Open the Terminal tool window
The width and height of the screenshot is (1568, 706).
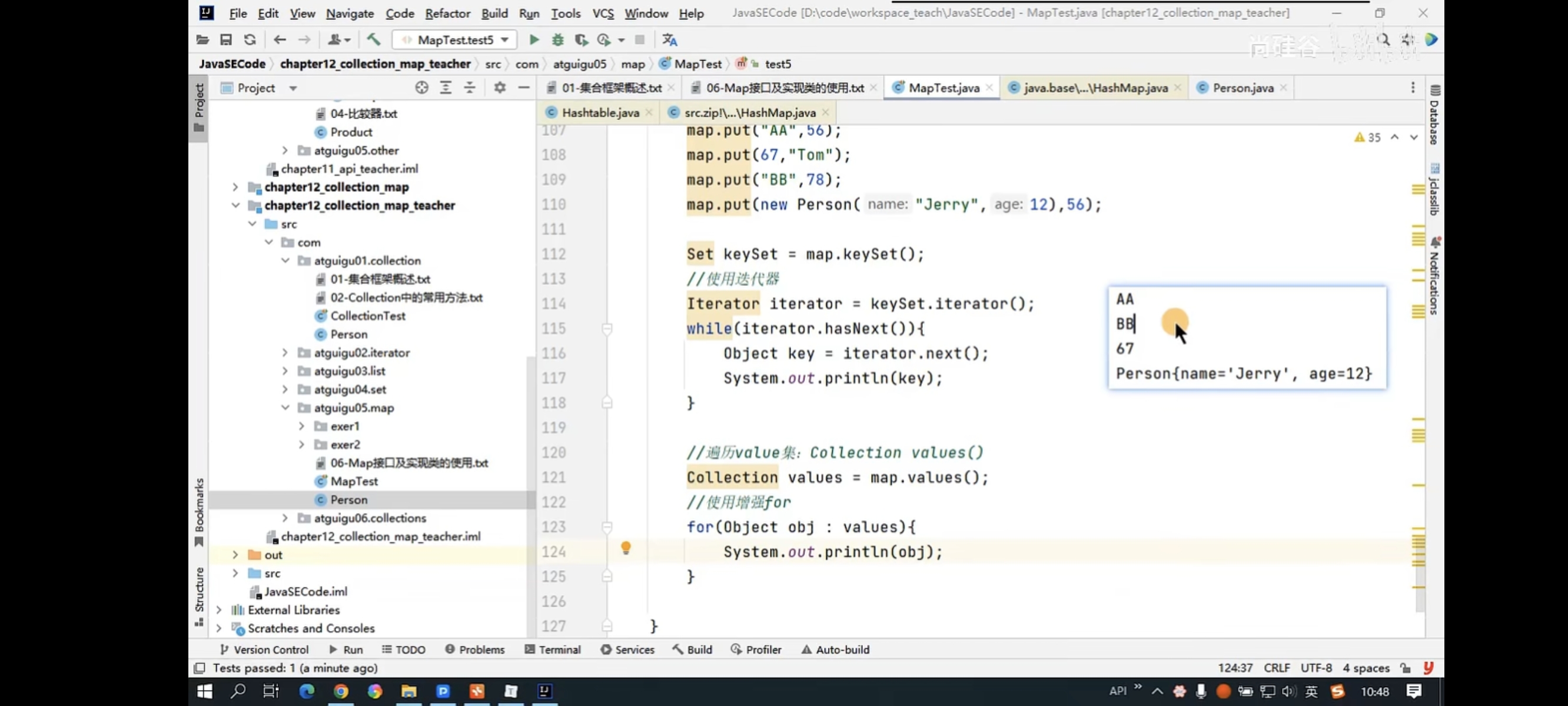click(553, 650)
